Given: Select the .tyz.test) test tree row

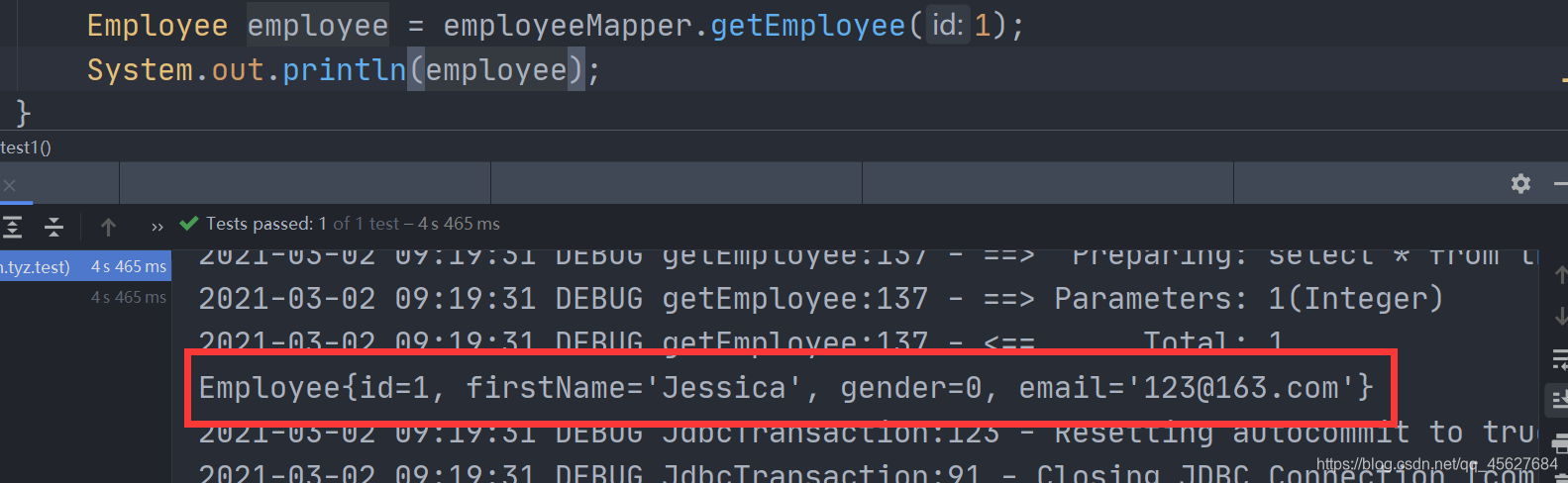Looking at the screenshot, I should pyautogui.click(x=85, y=266).
